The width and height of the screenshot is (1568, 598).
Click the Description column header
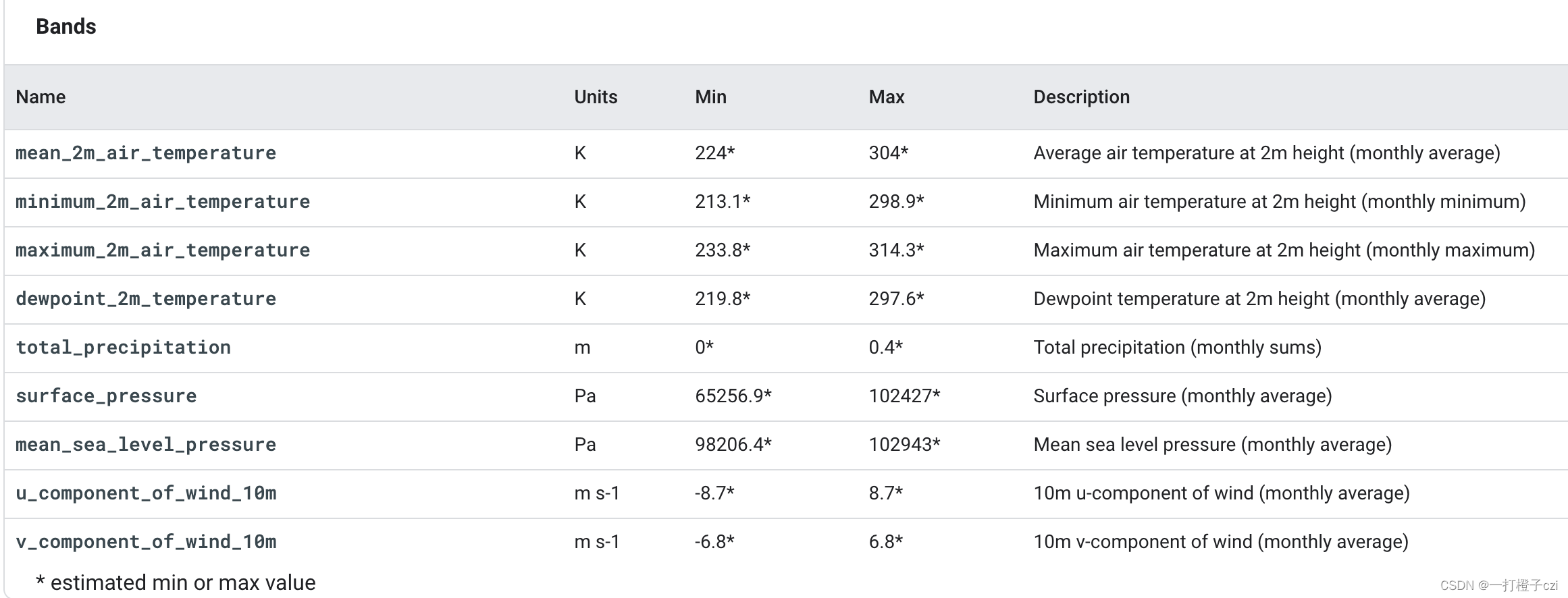[x=1081, y=97]
